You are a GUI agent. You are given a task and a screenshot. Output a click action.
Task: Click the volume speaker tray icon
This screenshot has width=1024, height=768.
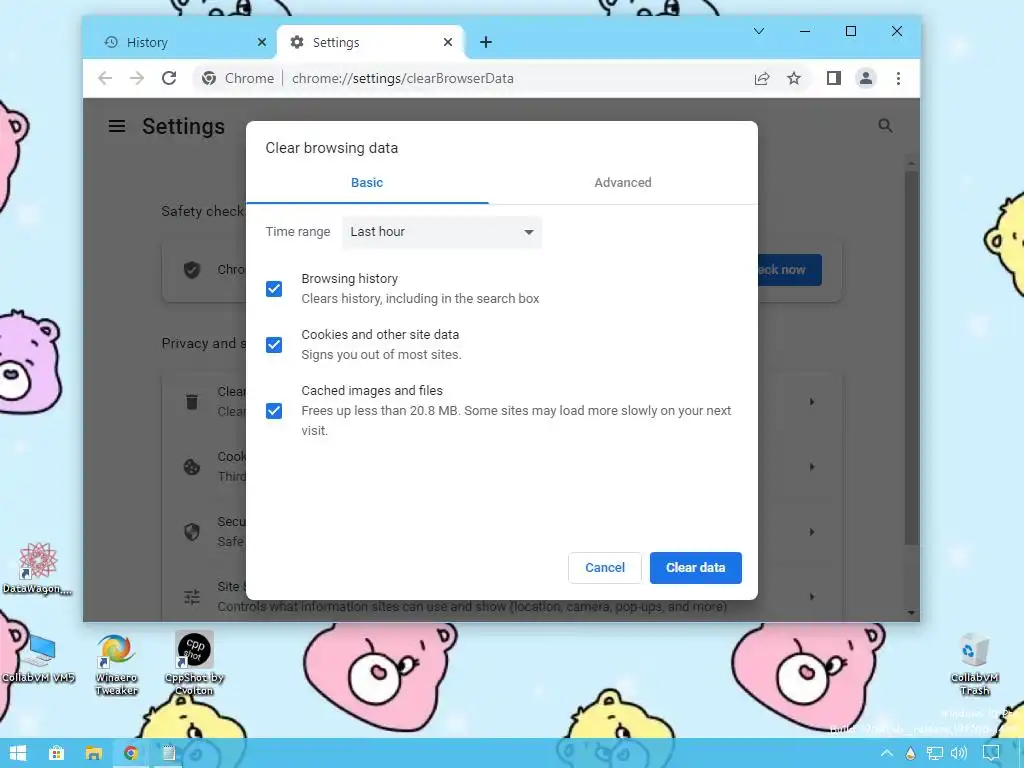click(959, 754)
